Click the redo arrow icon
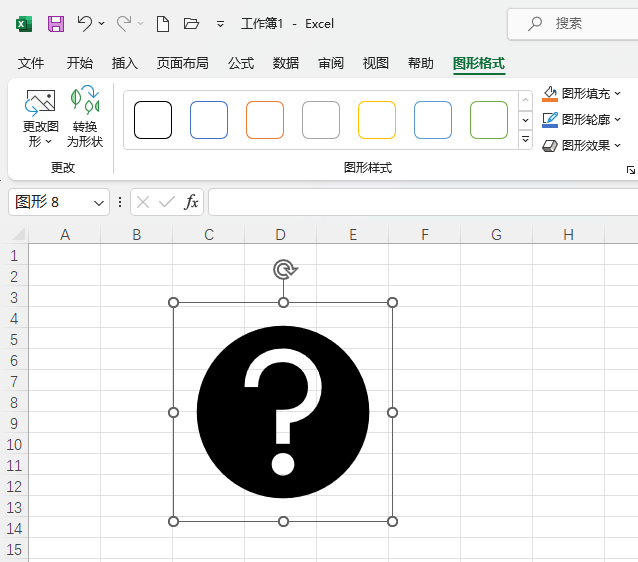Image resolution: width=638 pixels, height=562 pixels. point(124,24)
